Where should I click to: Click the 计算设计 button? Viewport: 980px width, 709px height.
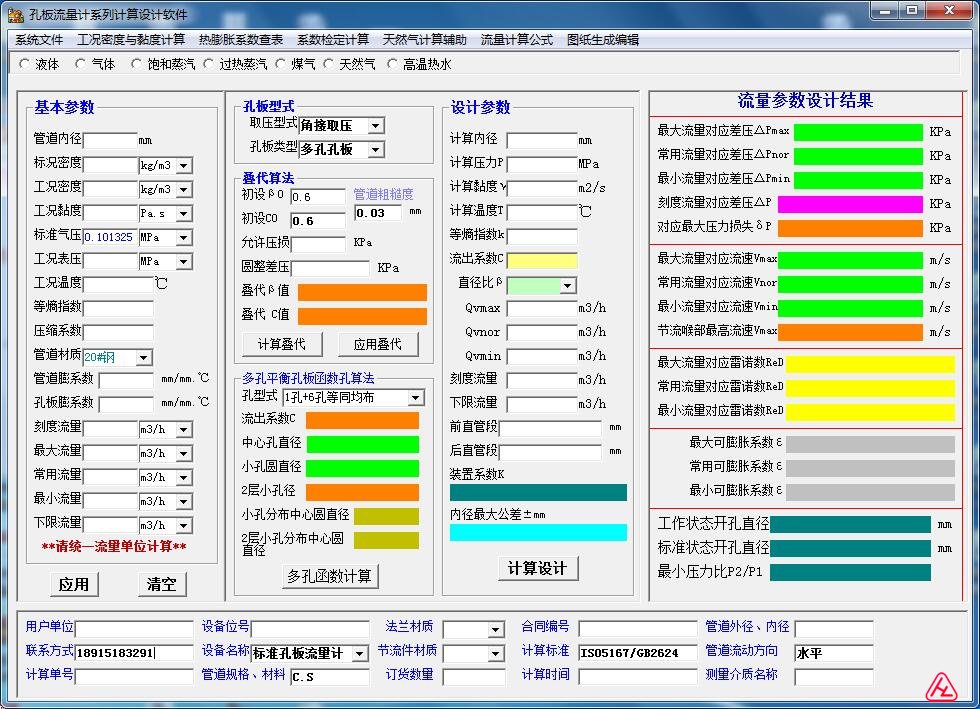(x=538, y=568)
